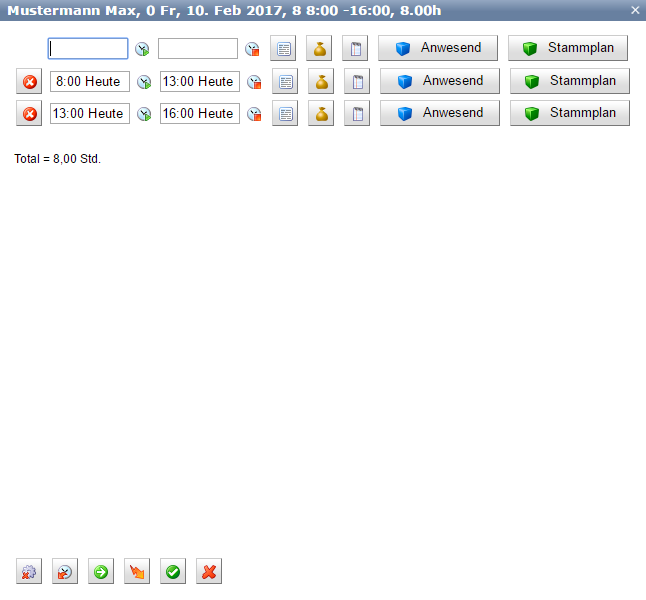Click Anwesend button in 8:00–13:00 row
The height and width of the screenshot is (600, 646).
pyautogui.click(x=440, y=81)
